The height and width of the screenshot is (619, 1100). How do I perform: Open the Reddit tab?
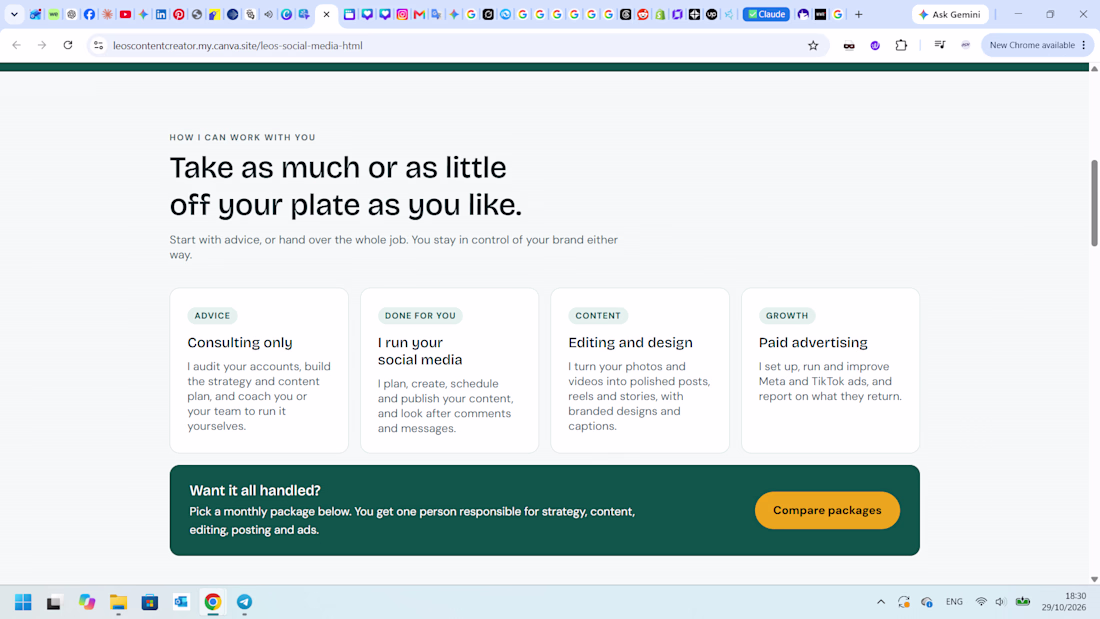pyautogui.click(x=643, y=14)
